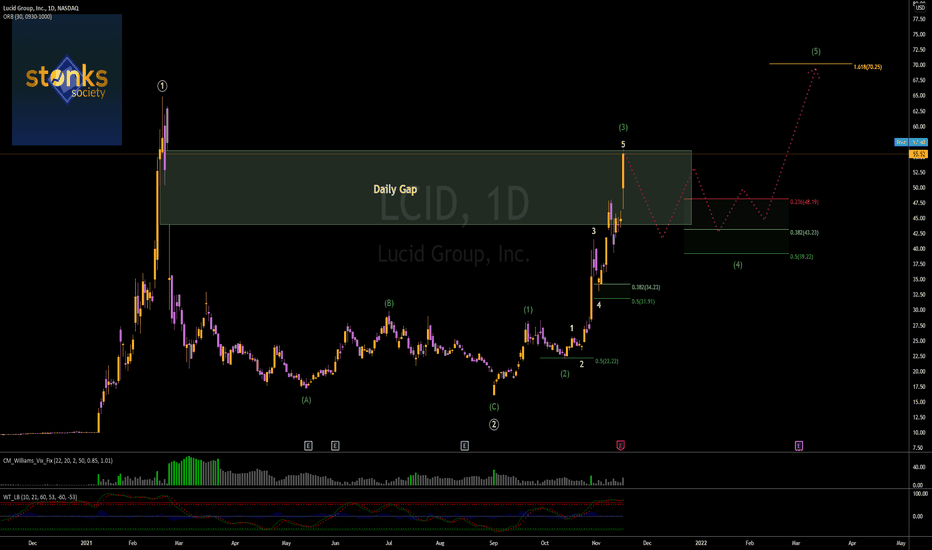Image resolution: width=932 pixels, height=550 pixels.
Task: Click the purple earnings E marker near March 2022
Action: [799, 445]
